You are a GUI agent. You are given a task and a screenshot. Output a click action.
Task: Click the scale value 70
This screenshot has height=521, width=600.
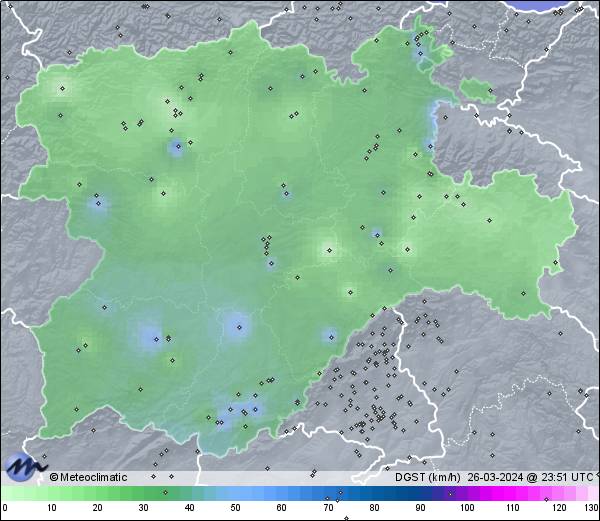328,508
